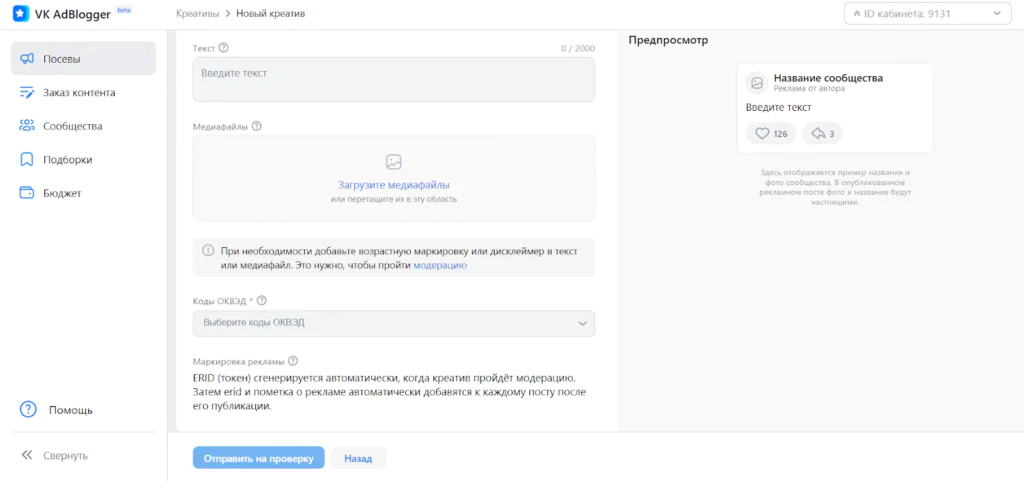Image resolution: width=1024 pixels, height=481 pixels.
Task: Click the image placeholder icon in upload area
Action: [x=394, y=162]
